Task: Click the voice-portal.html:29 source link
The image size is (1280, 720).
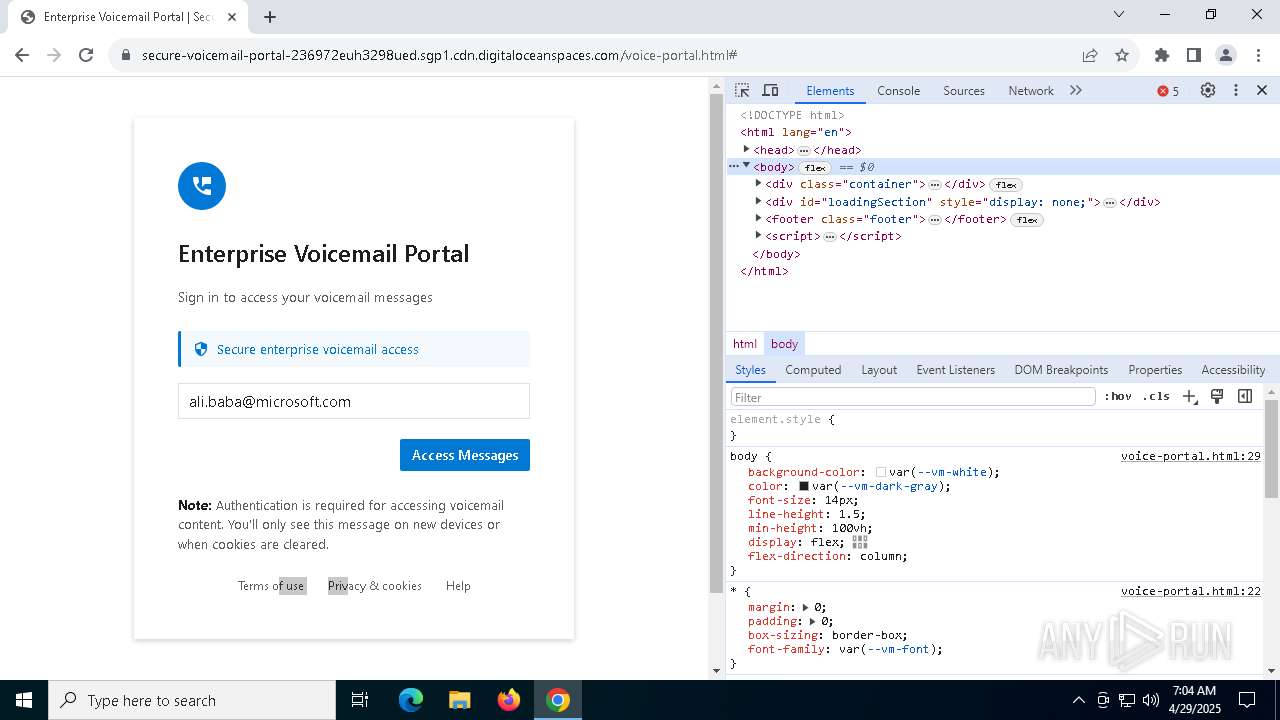Action: coord(1190,456)
